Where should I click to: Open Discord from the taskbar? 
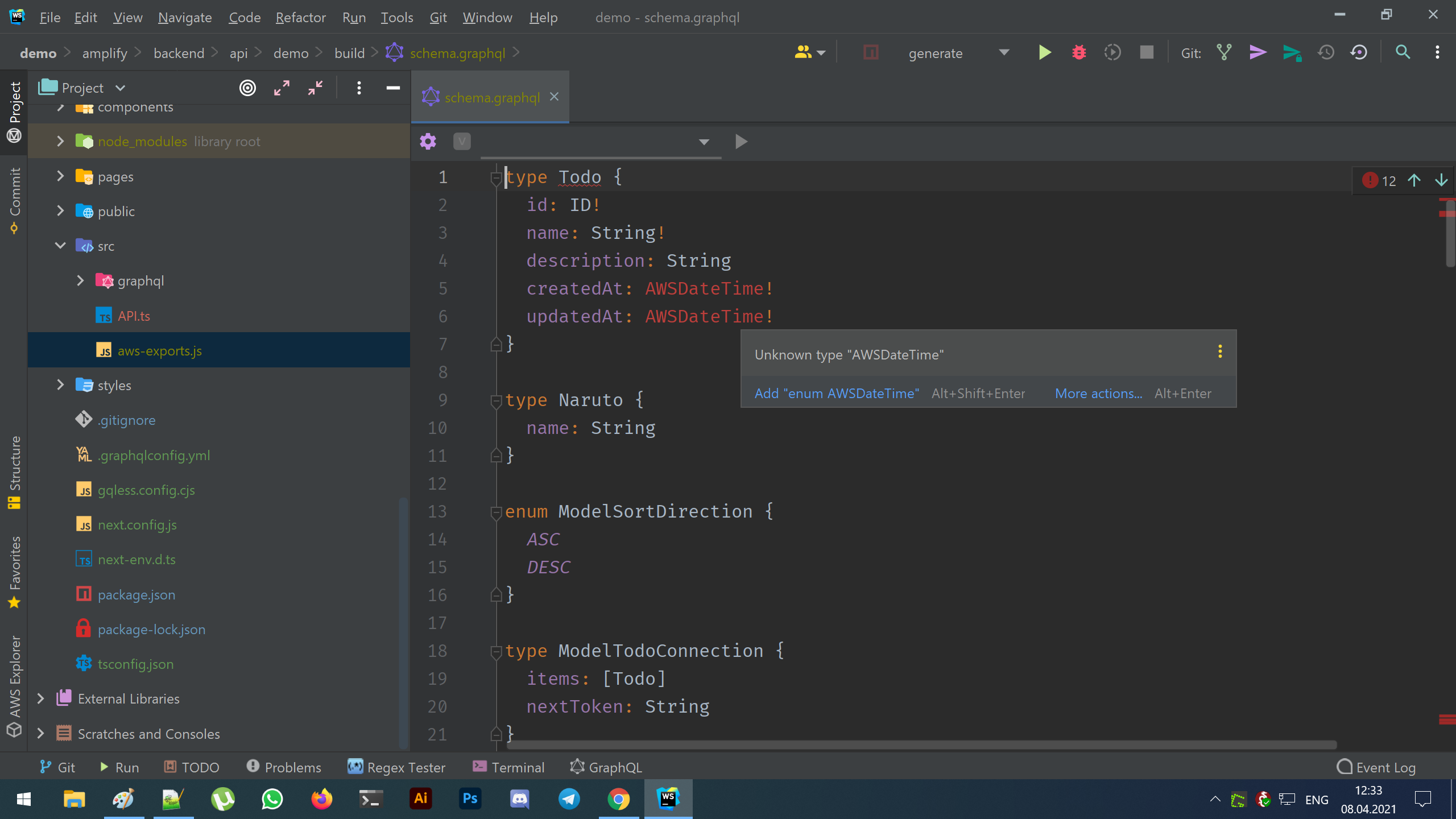tap(519, 799)
